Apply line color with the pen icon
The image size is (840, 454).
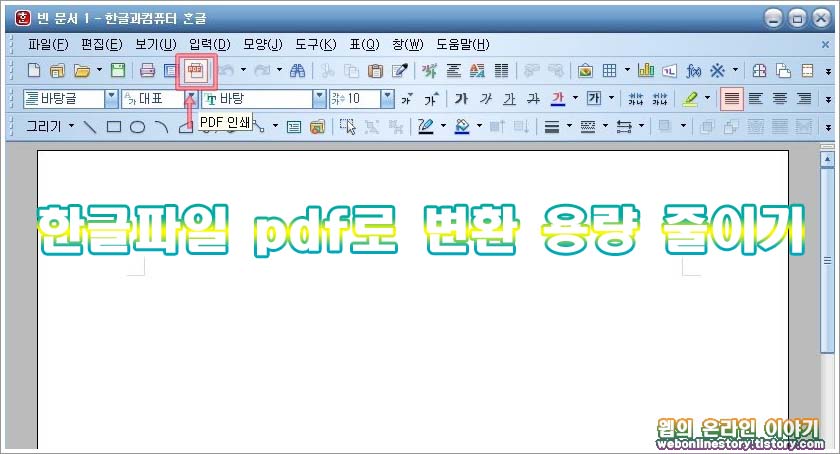point(426,127)
